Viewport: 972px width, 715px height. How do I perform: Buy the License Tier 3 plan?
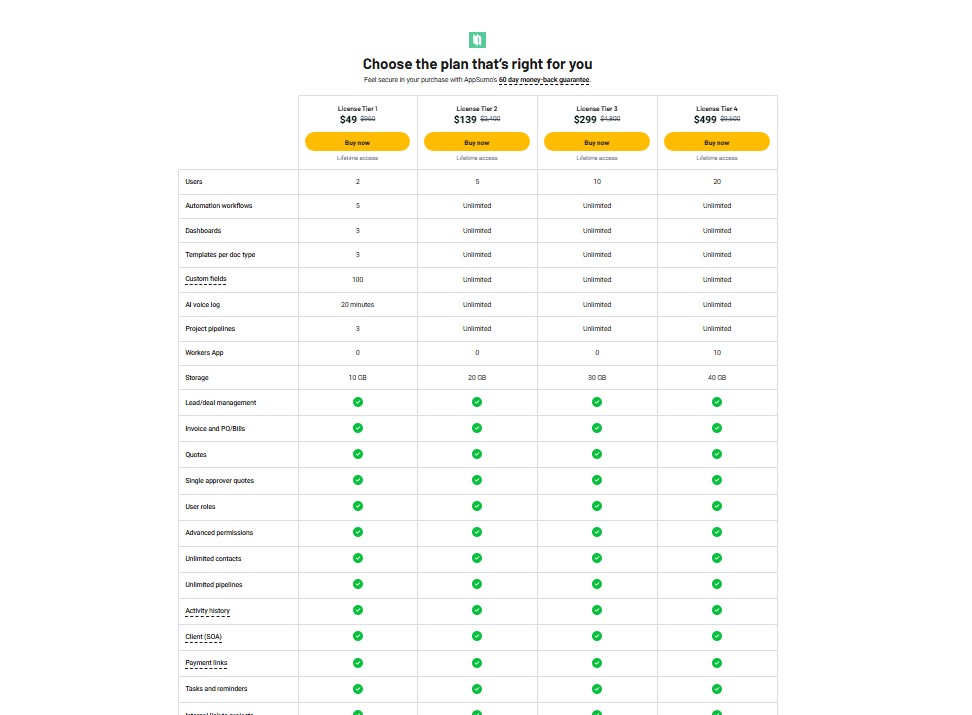[x=597, y=141]
